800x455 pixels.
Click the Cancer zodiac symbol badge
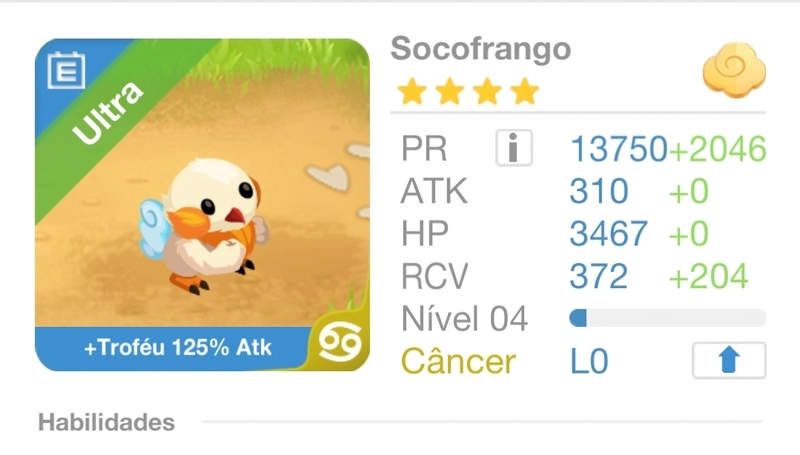click(x=340, y=343)
